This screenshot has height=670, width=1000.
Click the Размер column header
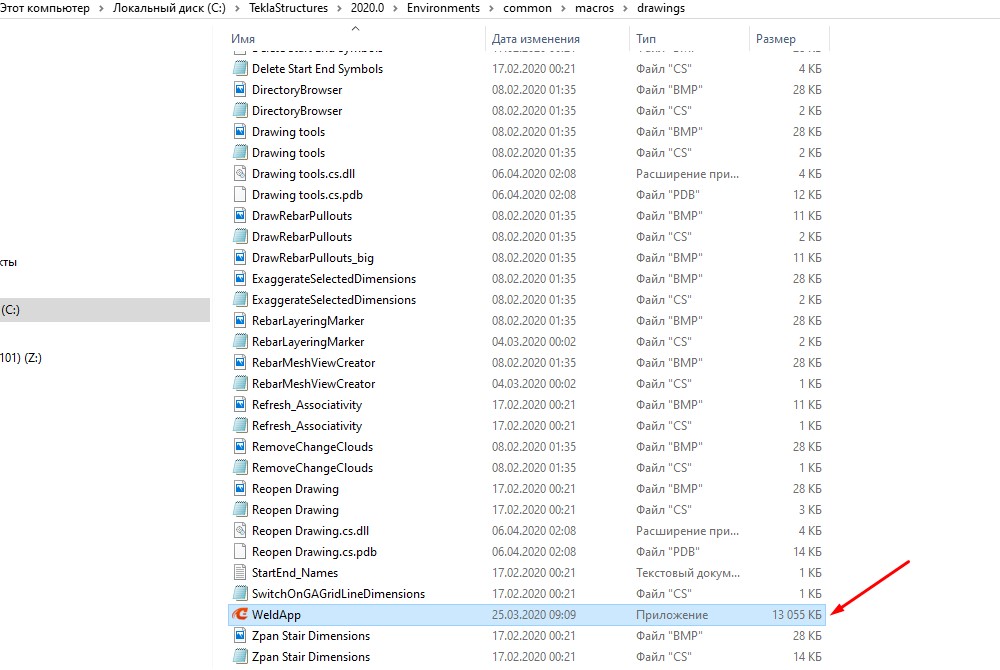[775, 39]
